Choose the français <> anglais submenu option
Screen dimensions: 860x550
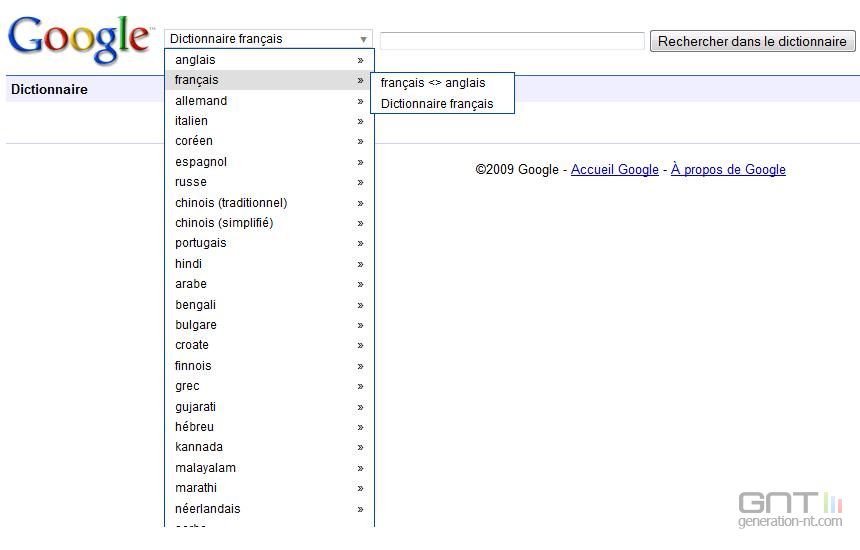[x=433, y=83]
